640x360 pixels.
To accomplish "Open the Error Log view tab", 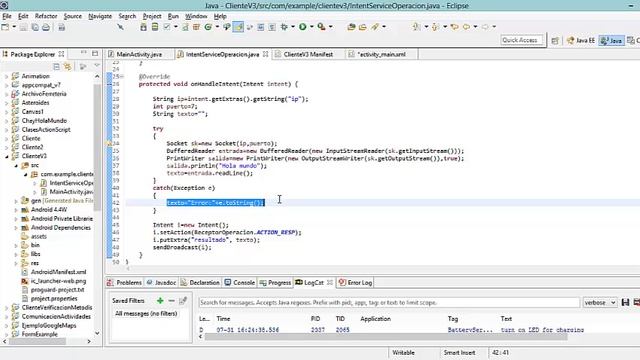I will [356, 282].
